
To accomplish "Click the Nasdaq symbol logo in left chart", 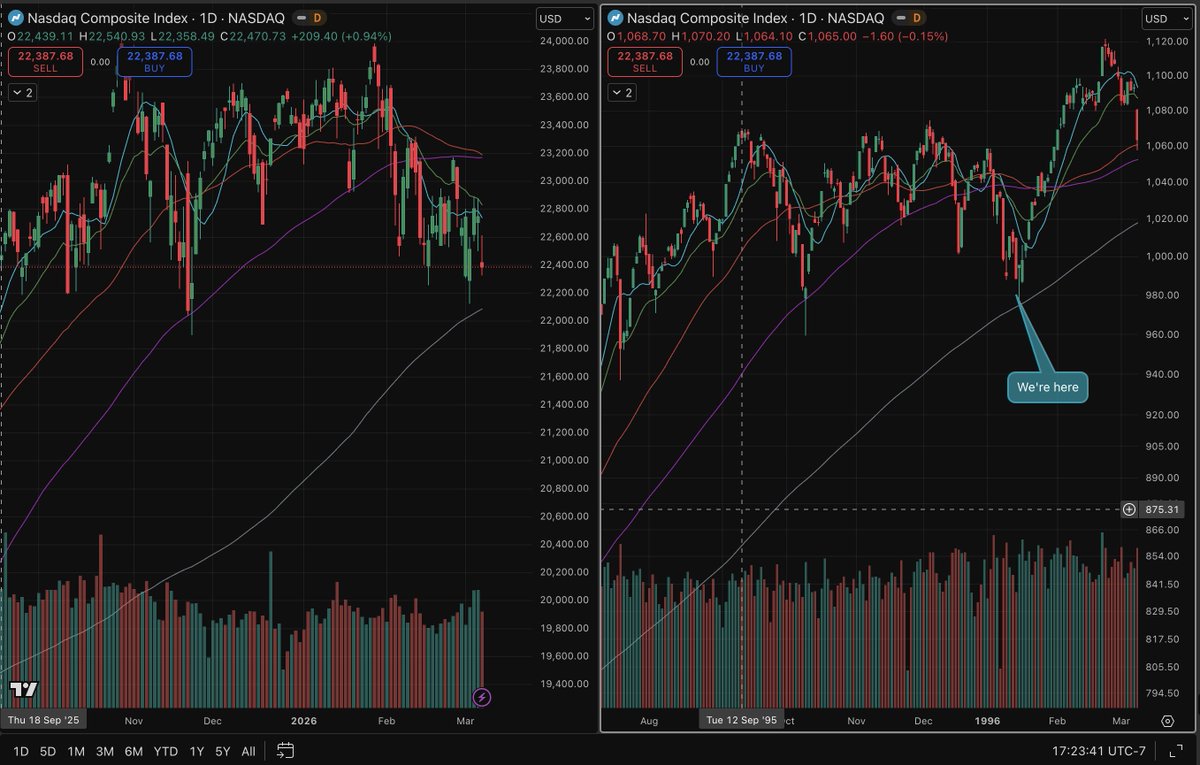I will (x=14, y=18).
